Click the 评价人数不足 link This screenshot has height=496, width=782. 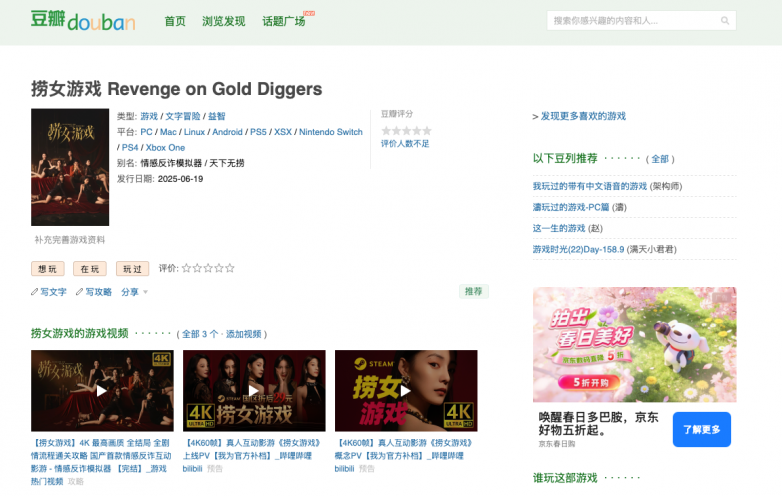point(405,144)
